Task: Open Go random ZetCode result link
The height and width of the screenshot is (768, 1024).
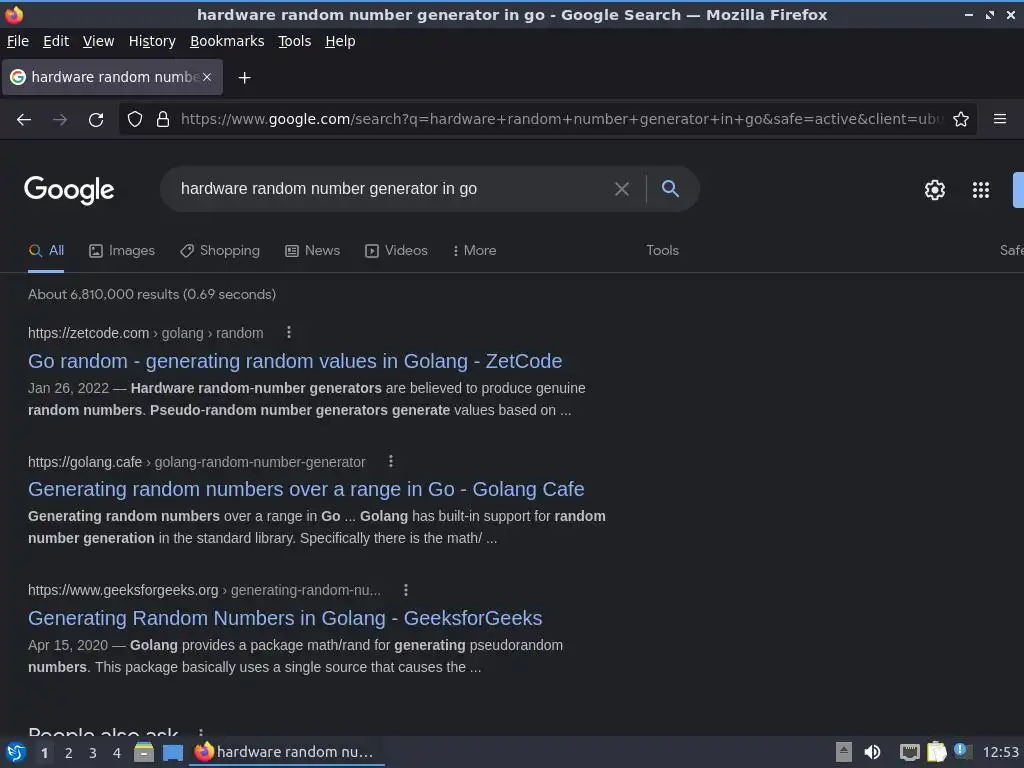Action: 295,361
